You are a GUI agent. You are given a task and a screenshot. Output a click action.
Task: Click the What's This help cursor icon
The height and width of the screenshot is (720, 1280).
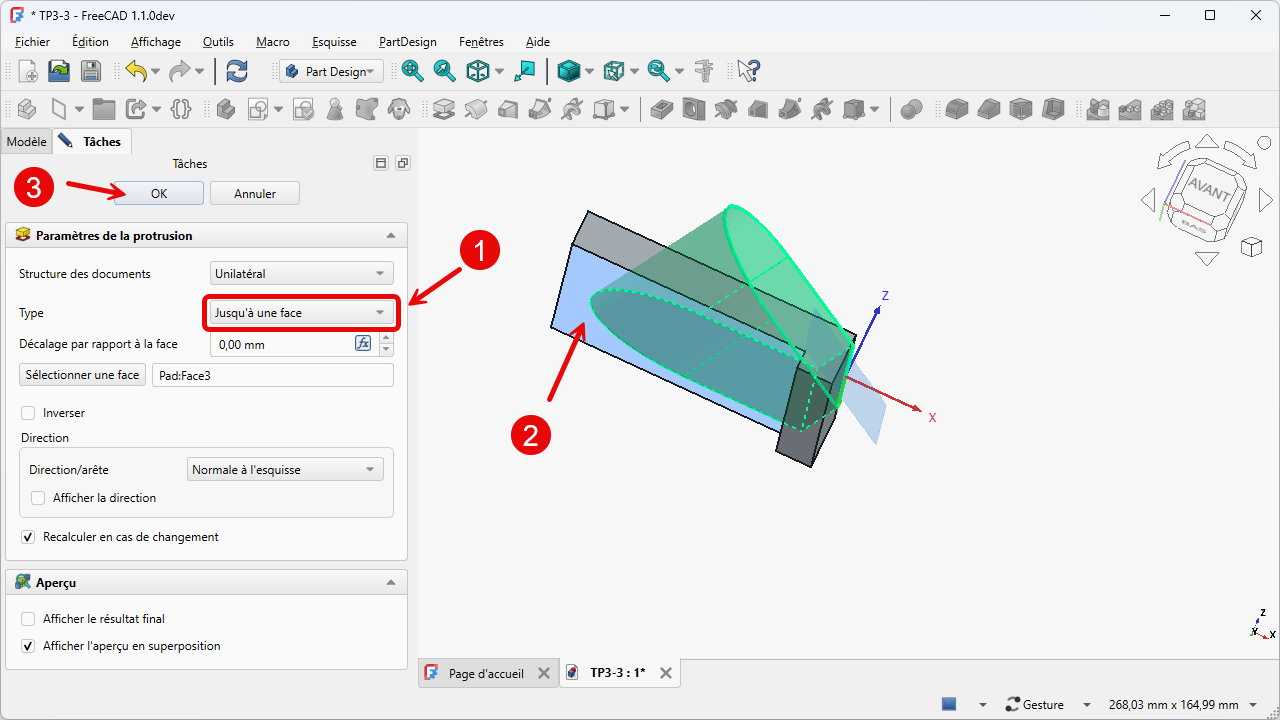tap(749, 71)
